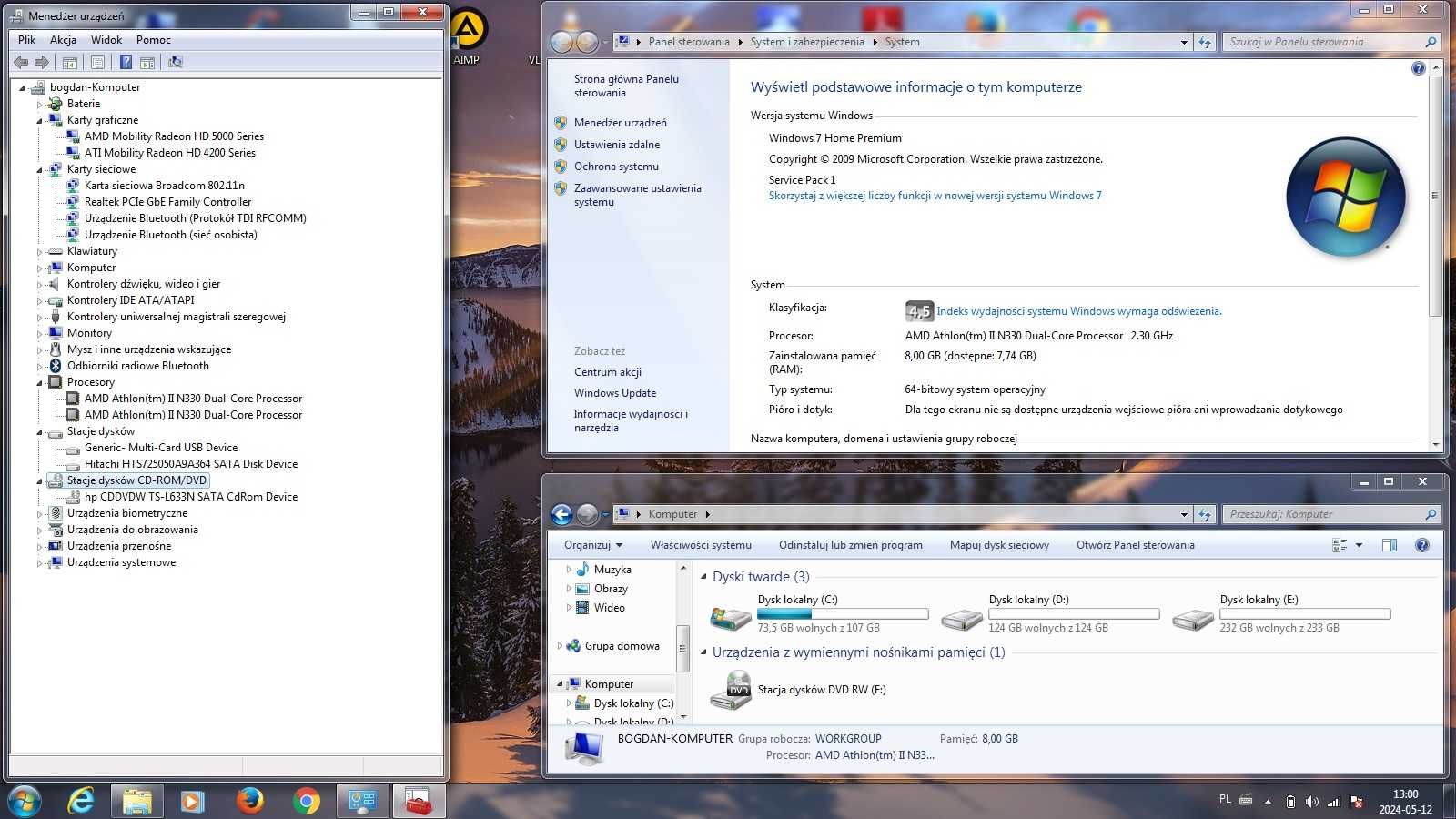Open Ustawienia zdalne link
The image size is (1456, 819).
click(617, 145)
